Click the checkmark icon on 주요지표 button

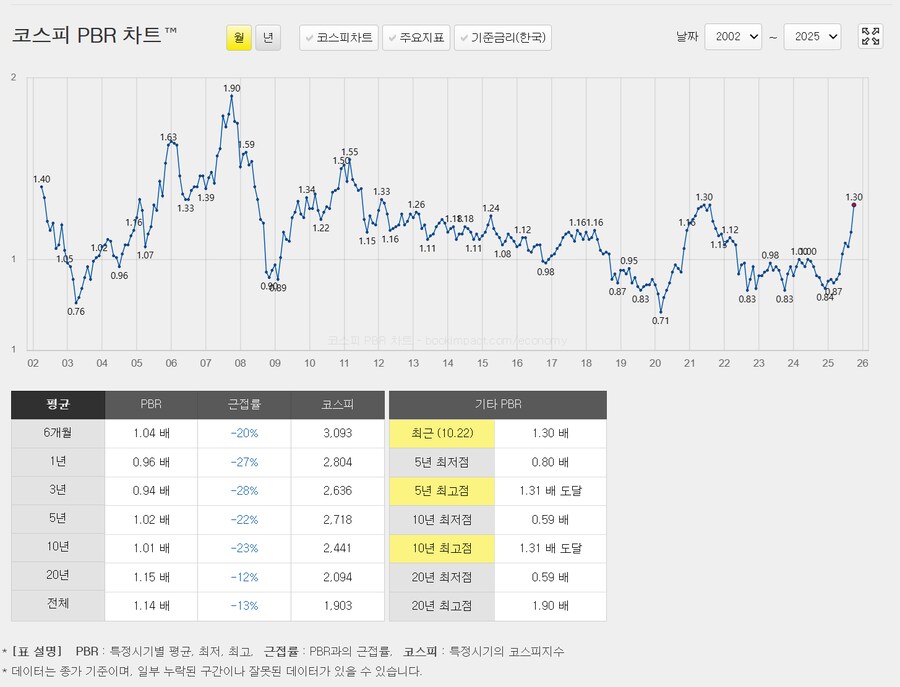pyautogui.click(x=391, y=37)
